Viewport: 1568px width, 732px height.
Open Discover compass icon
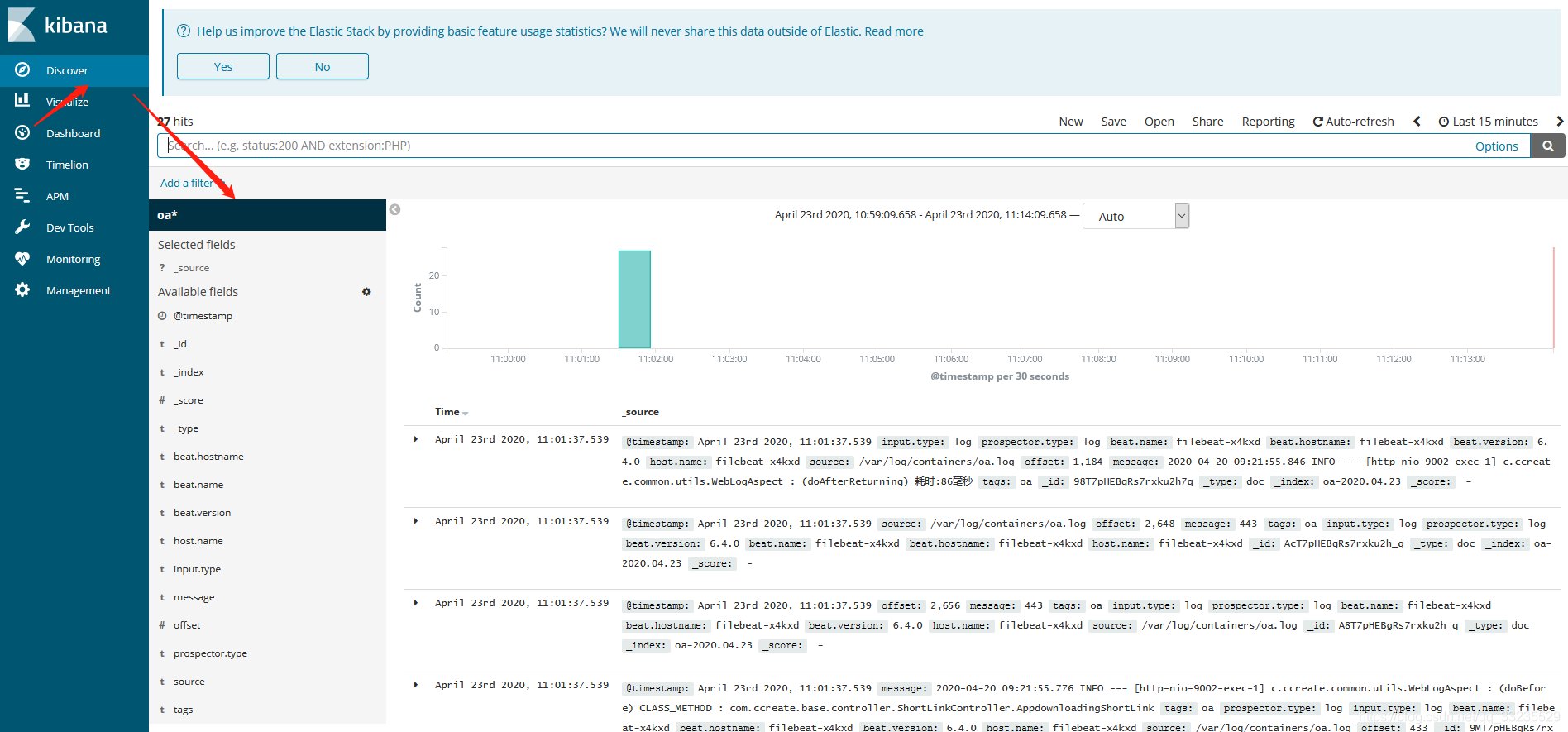coord(22,70)
